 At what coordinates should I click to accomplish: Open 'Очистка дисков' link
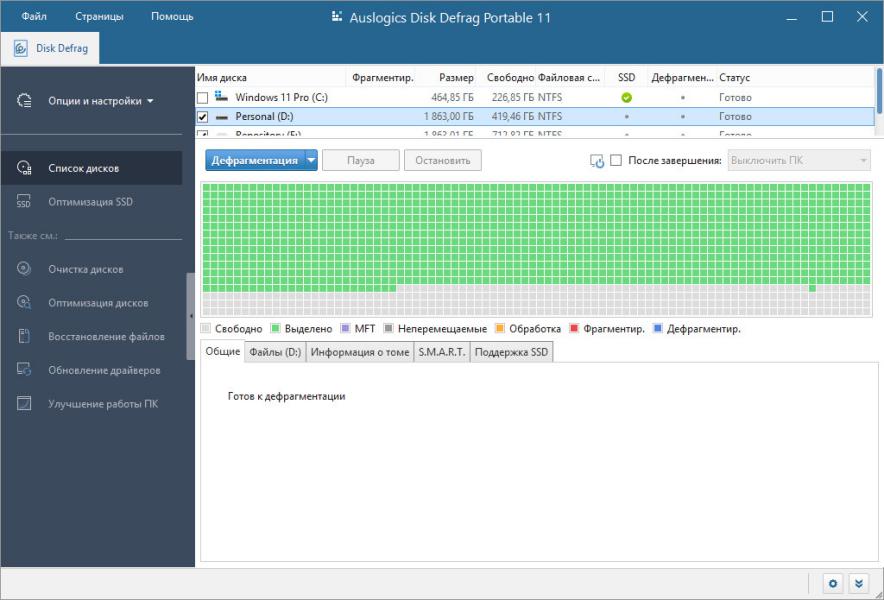[86, 269]
